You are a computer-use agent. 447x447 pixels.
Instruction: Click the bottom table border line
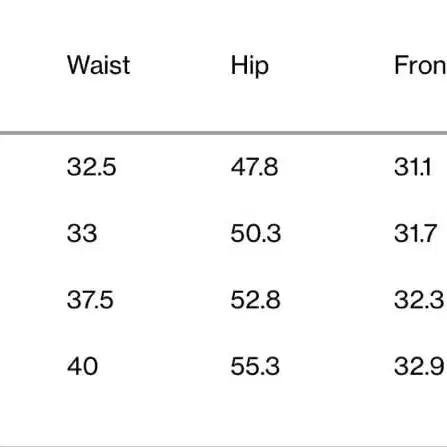223,446
